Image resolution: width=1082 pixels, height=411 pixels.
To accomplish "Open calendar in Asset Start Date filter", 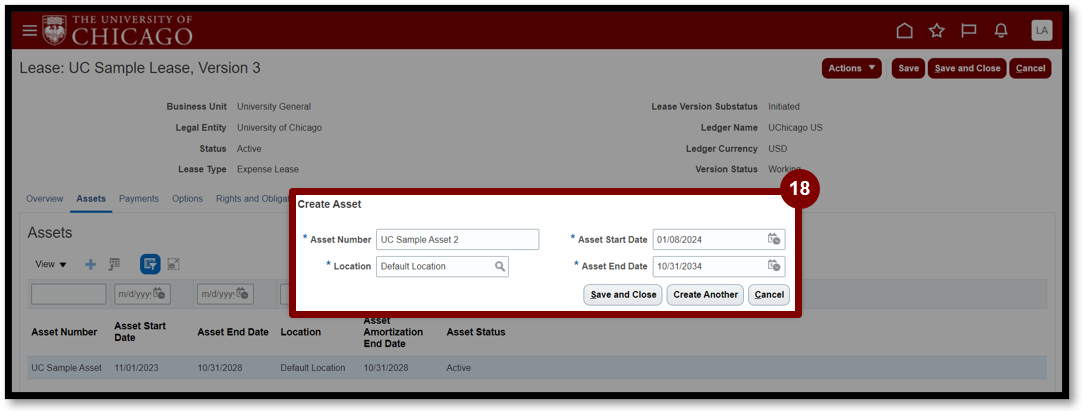I will click(x=159, y=294).
